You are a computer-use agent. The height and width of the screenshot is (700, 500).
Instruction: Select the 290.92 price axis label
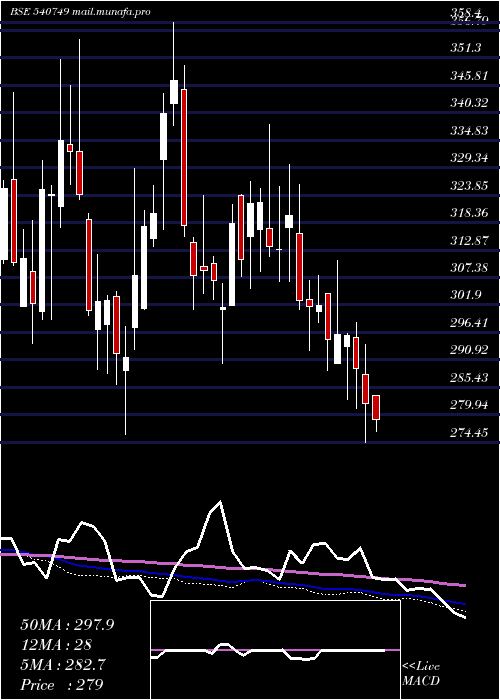pos(469,350)
